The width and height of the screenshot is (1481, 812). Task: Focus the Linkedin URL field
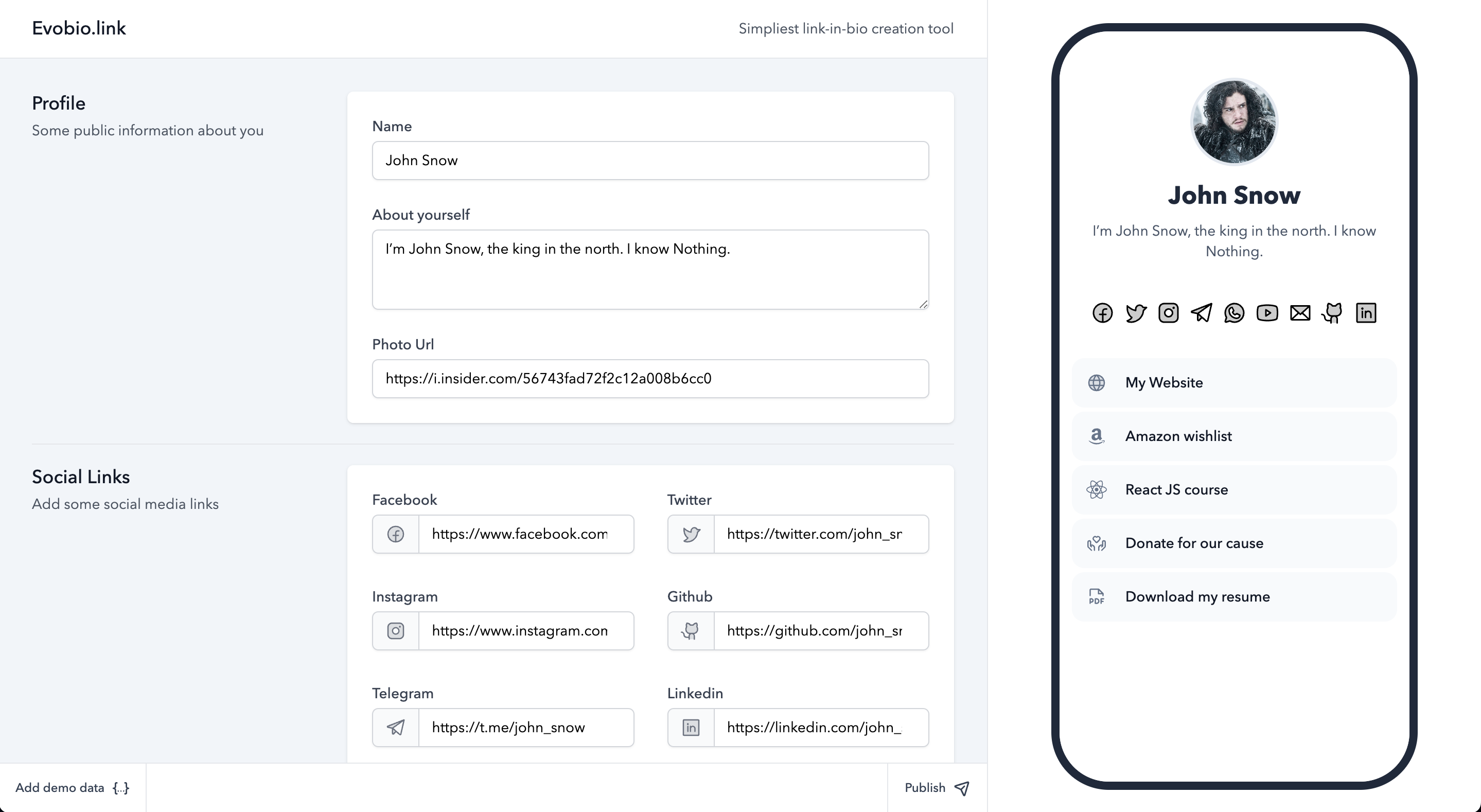pos(821,728)
